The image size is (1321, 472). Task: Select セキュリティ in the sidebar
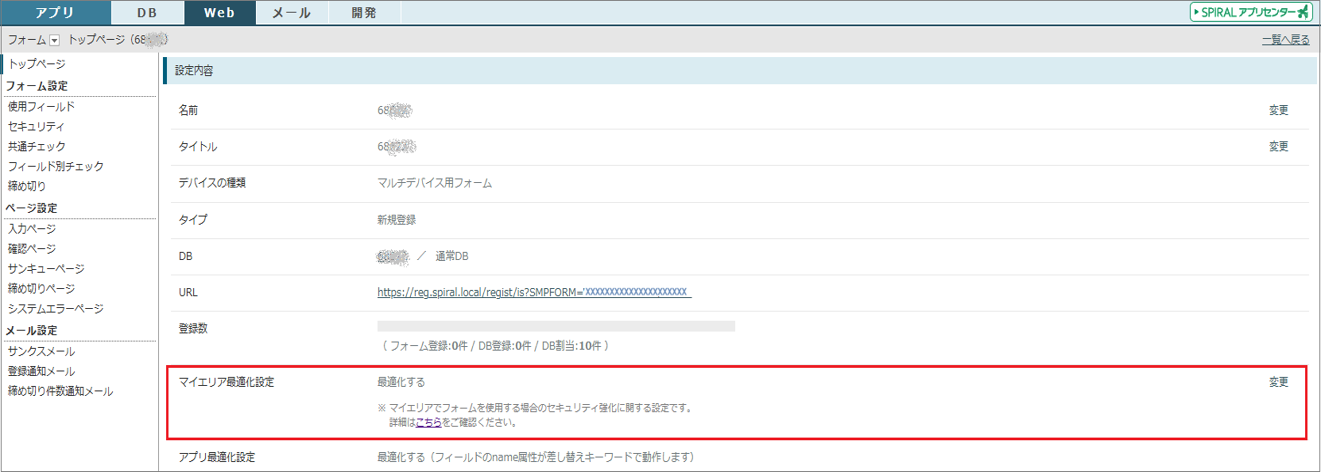[x=36, y=126]
